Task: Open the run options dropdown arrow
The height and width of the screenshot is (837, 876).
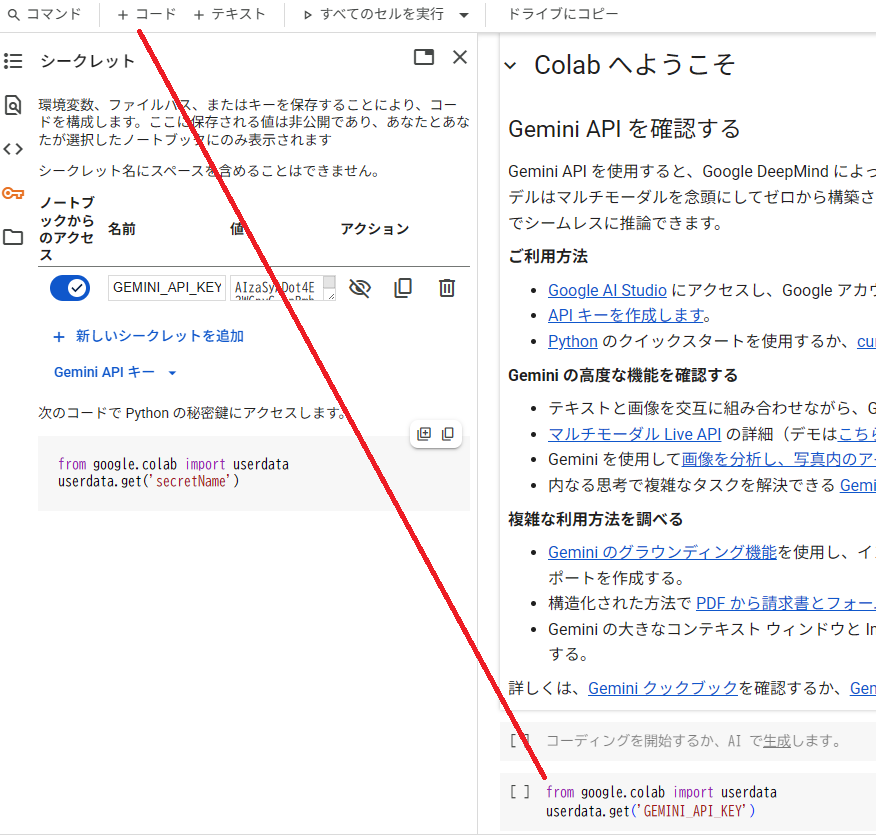Action: (x=464, y=15)
